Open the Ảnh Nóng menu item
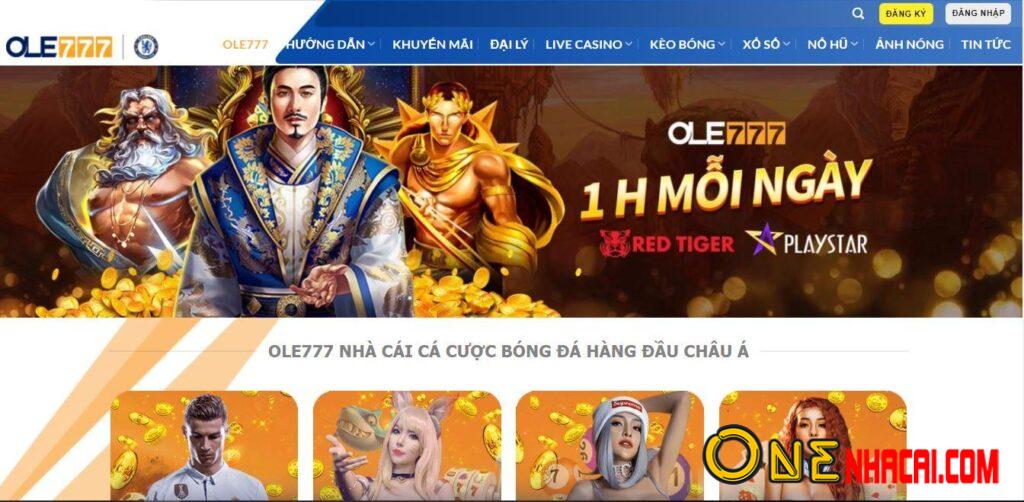The image size is (1024, 502). coord(909,44)
